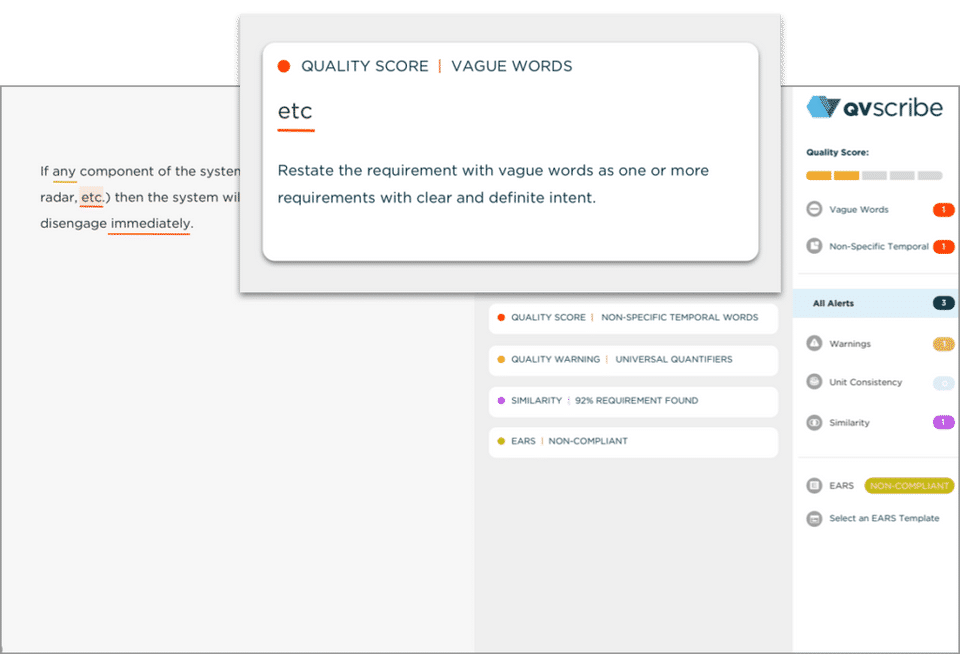Click the Non-Specific Temporal clock icon
The height and width of the screenshot is (654, 960).
(814, 246)
